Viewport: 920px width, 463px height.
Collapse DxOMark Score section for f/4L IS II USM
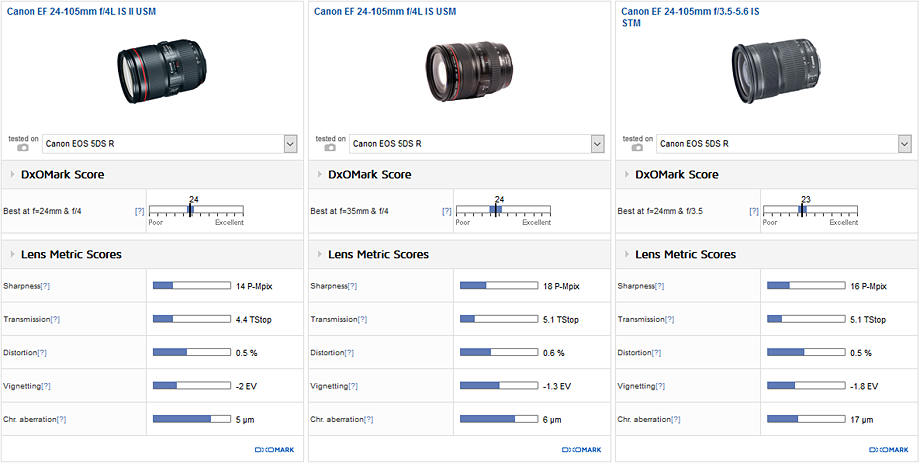[x=13, y=174]
